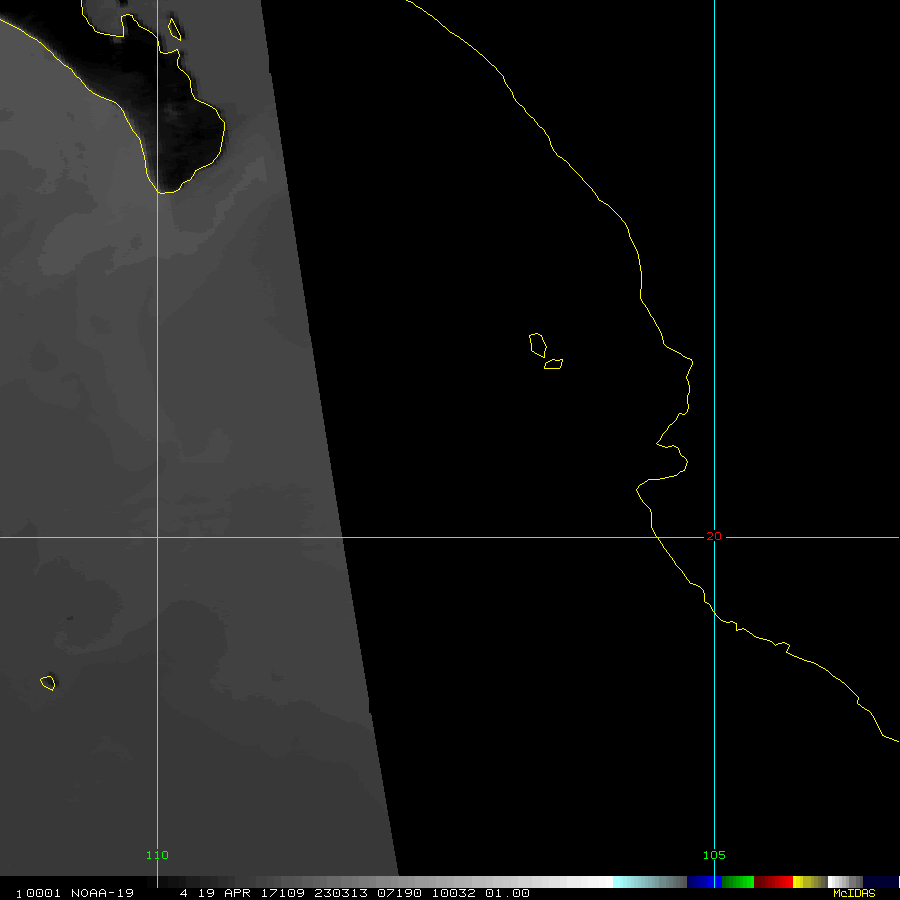Click the larger upper island of the center pair
This screenshot has height=900, width=900.
[537, 345]
